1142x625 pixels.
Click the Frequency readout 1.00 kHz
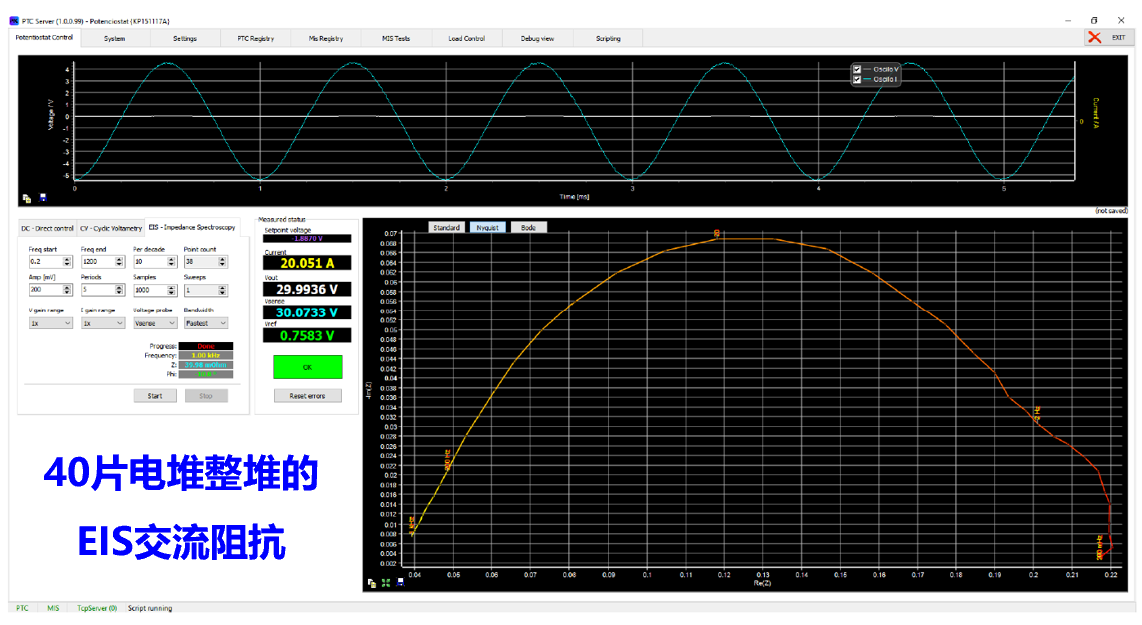point(206,355)
